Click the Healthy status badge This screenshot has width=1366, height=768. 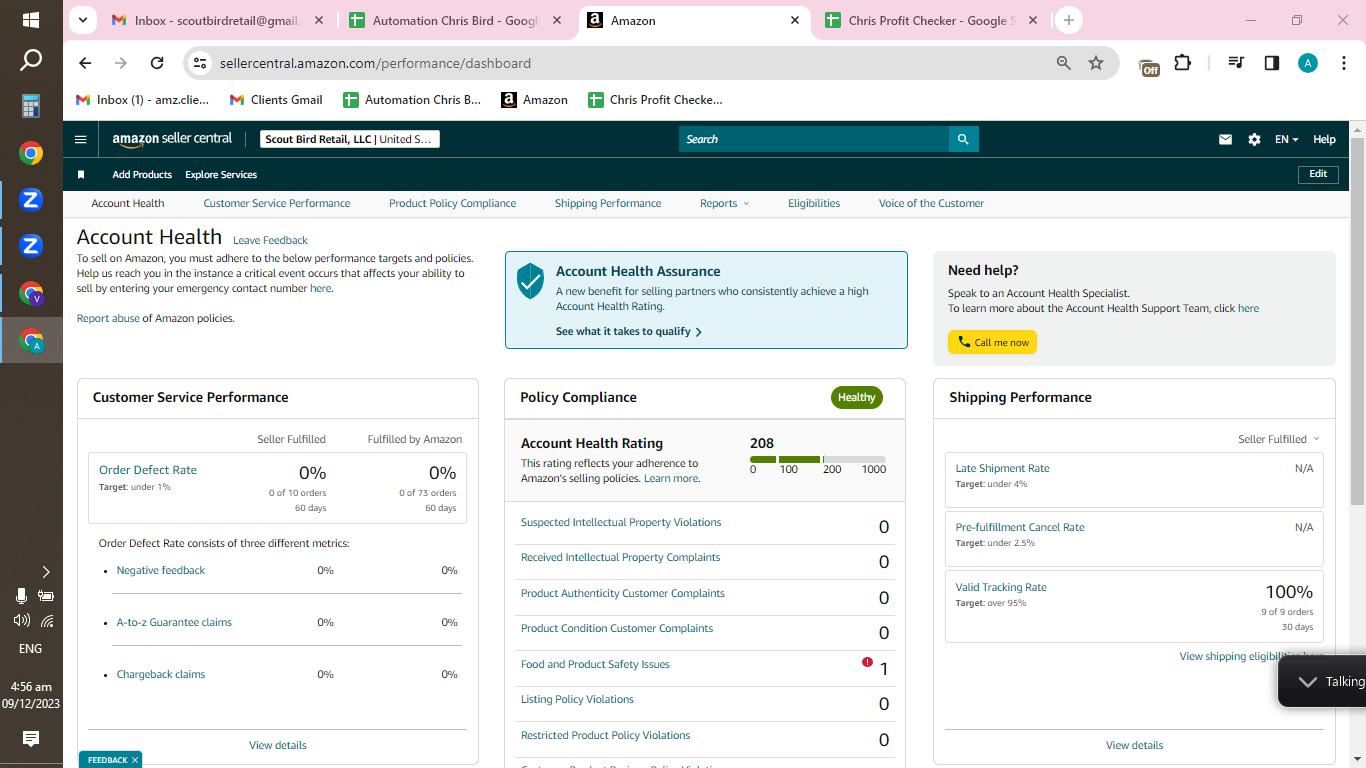coord(857,397)
